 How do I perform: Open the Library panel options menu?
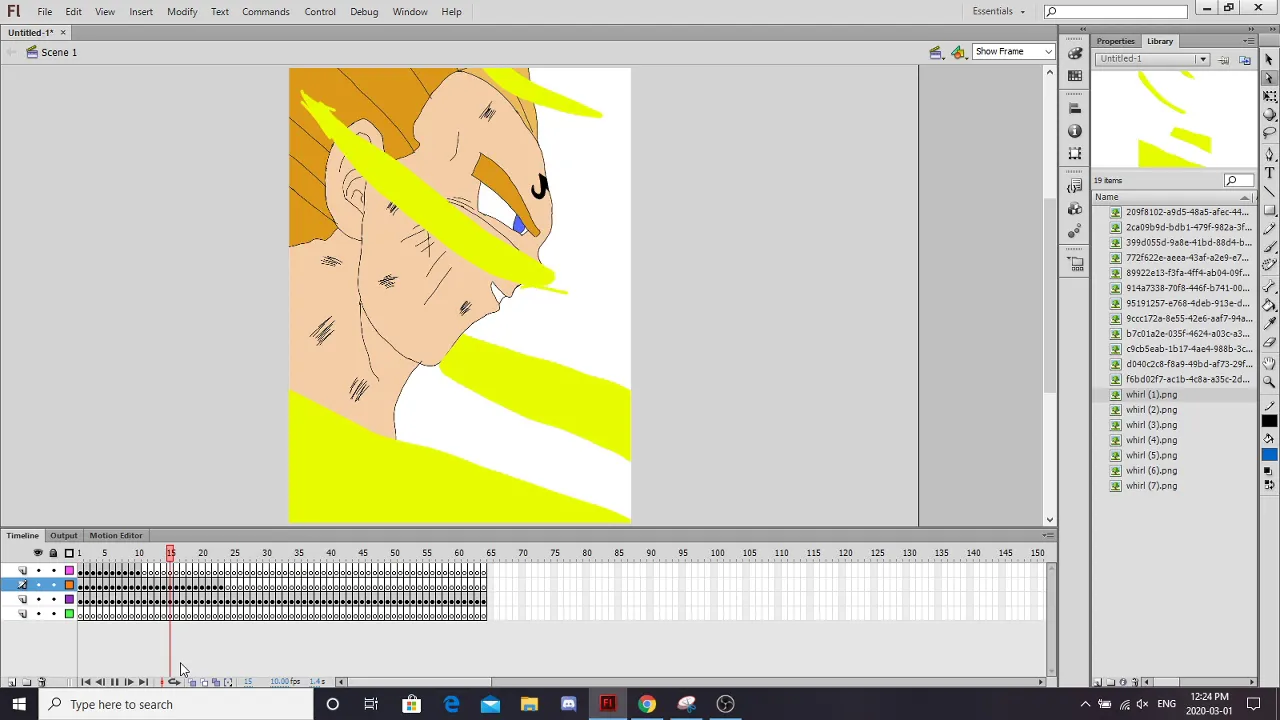[1248, 41]
